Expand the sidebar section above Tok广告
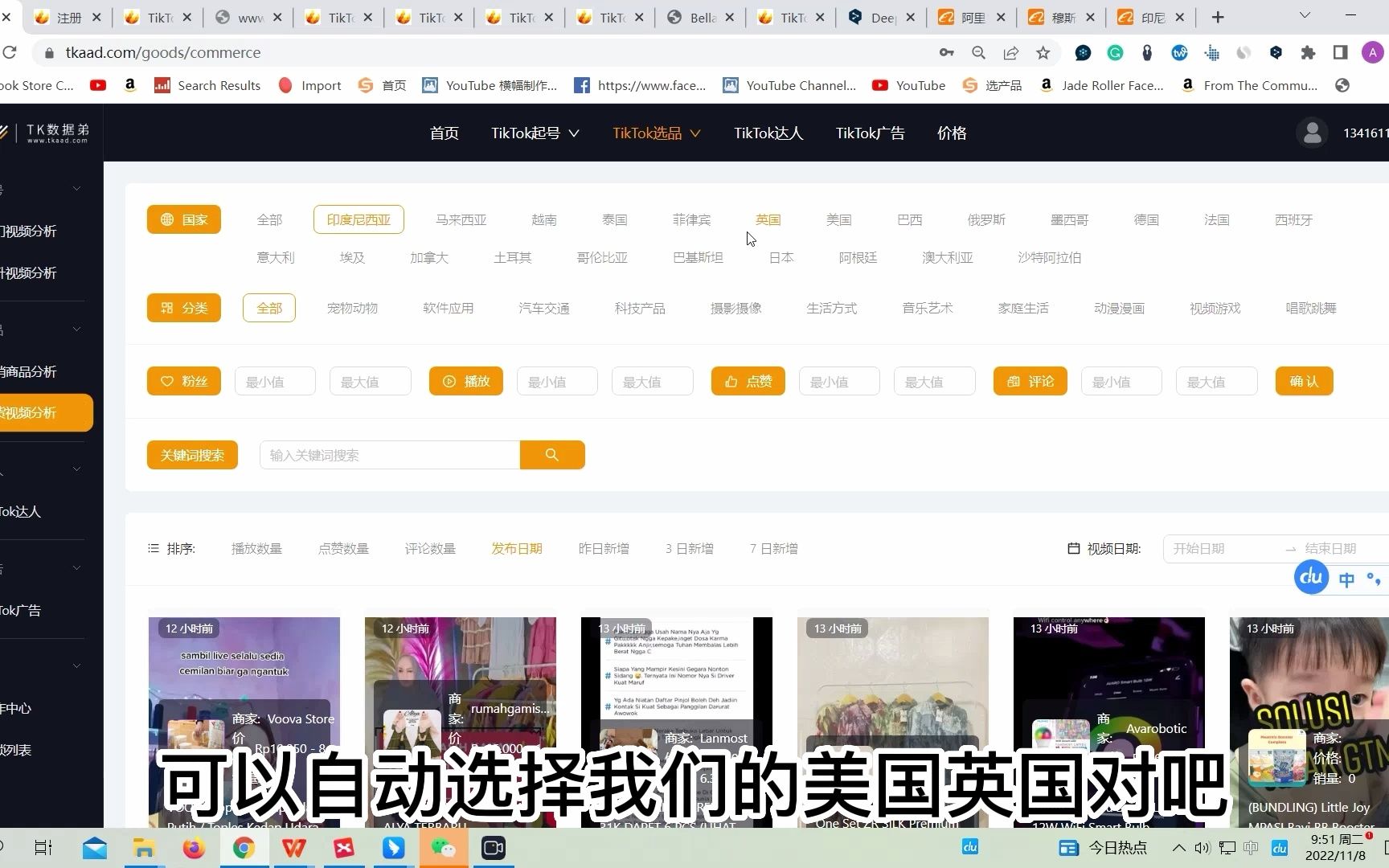 coord(77,568)
